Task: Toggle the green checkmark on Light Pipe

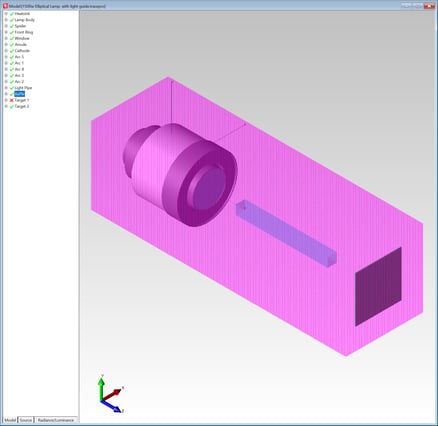Action: click(x=12, y=88)
